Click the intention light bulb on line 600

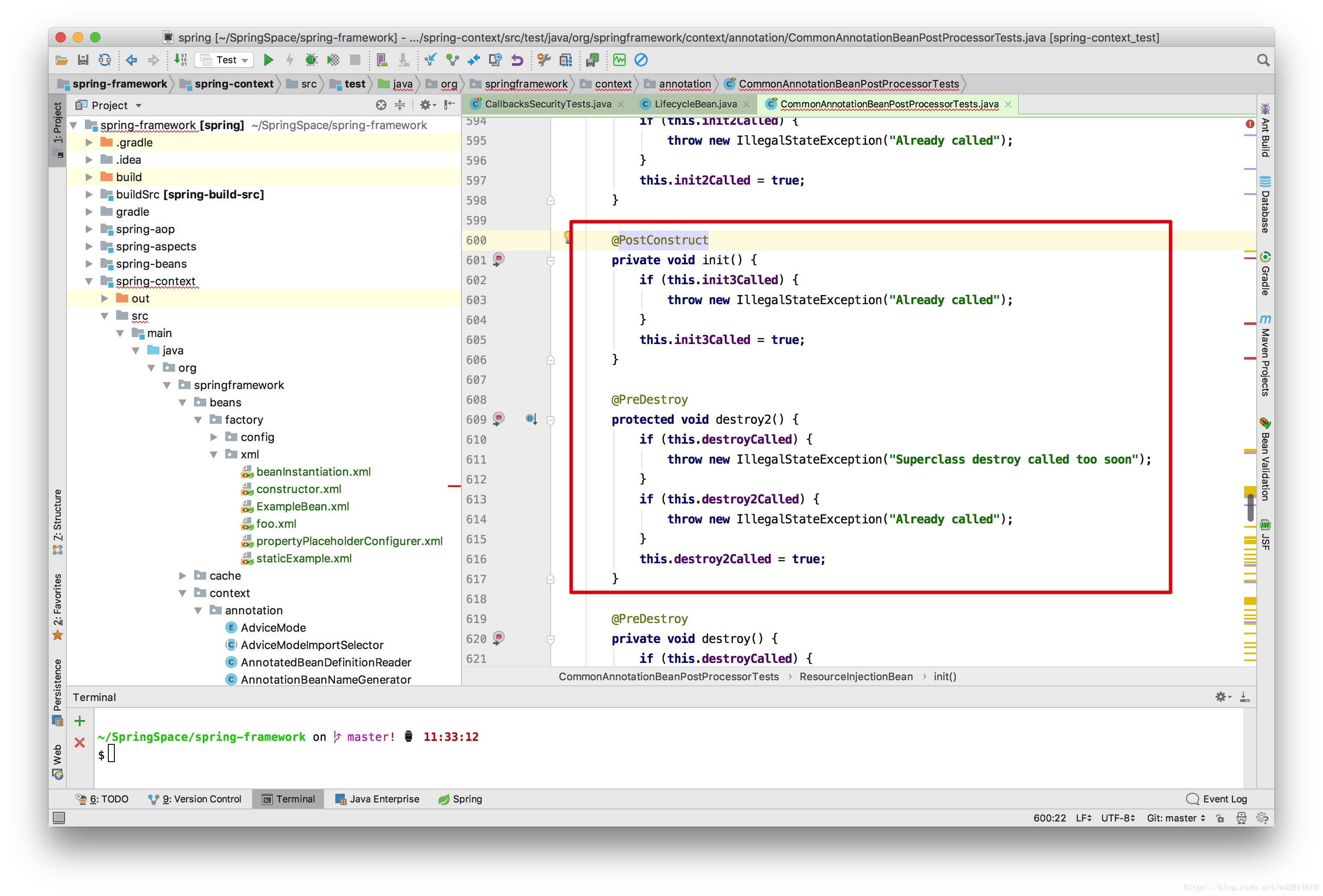pyautogui.click(x=567, y=237)
